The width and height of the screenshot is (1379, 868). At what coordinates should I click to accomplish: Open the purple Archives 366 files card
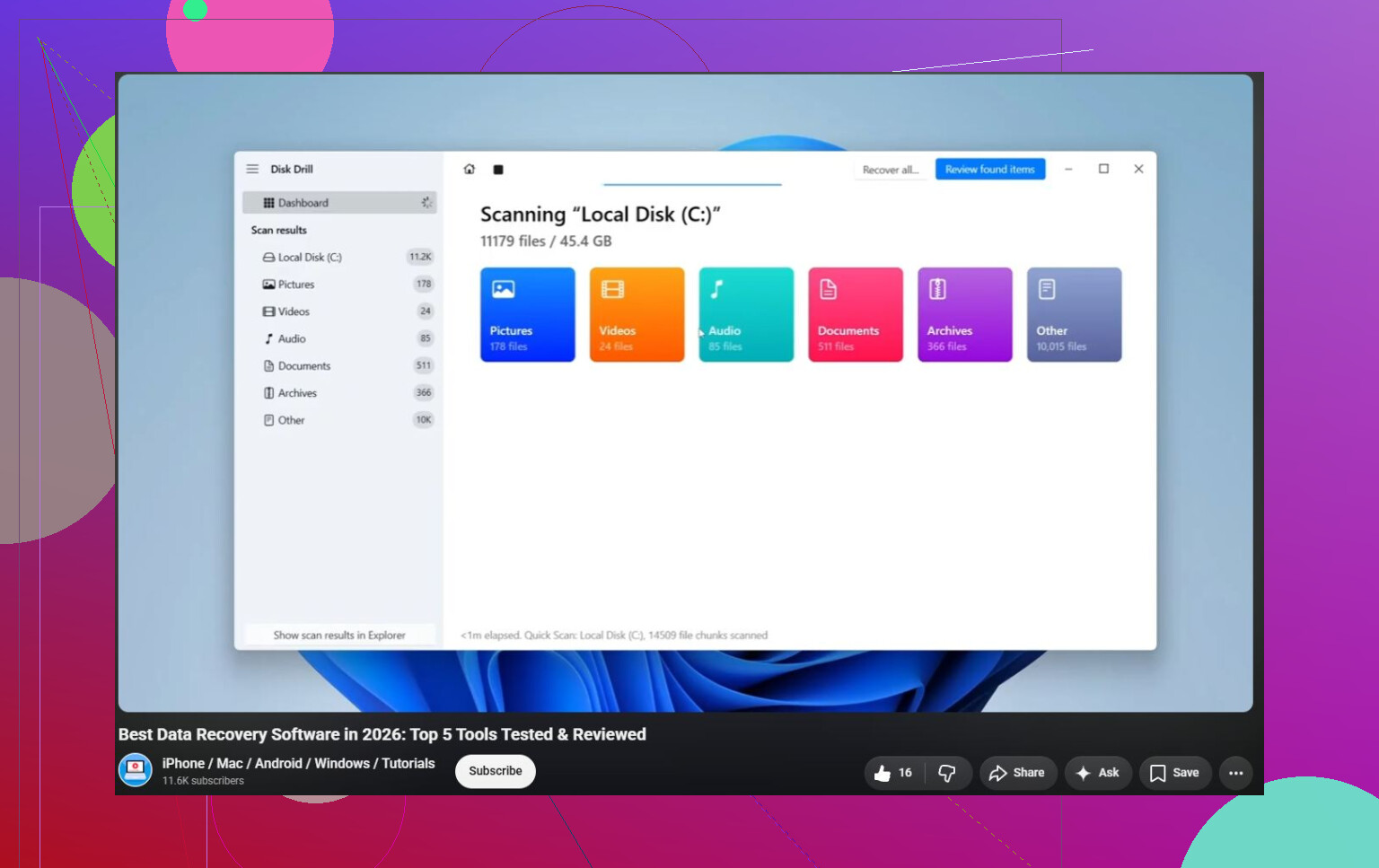tap(965, 315)
